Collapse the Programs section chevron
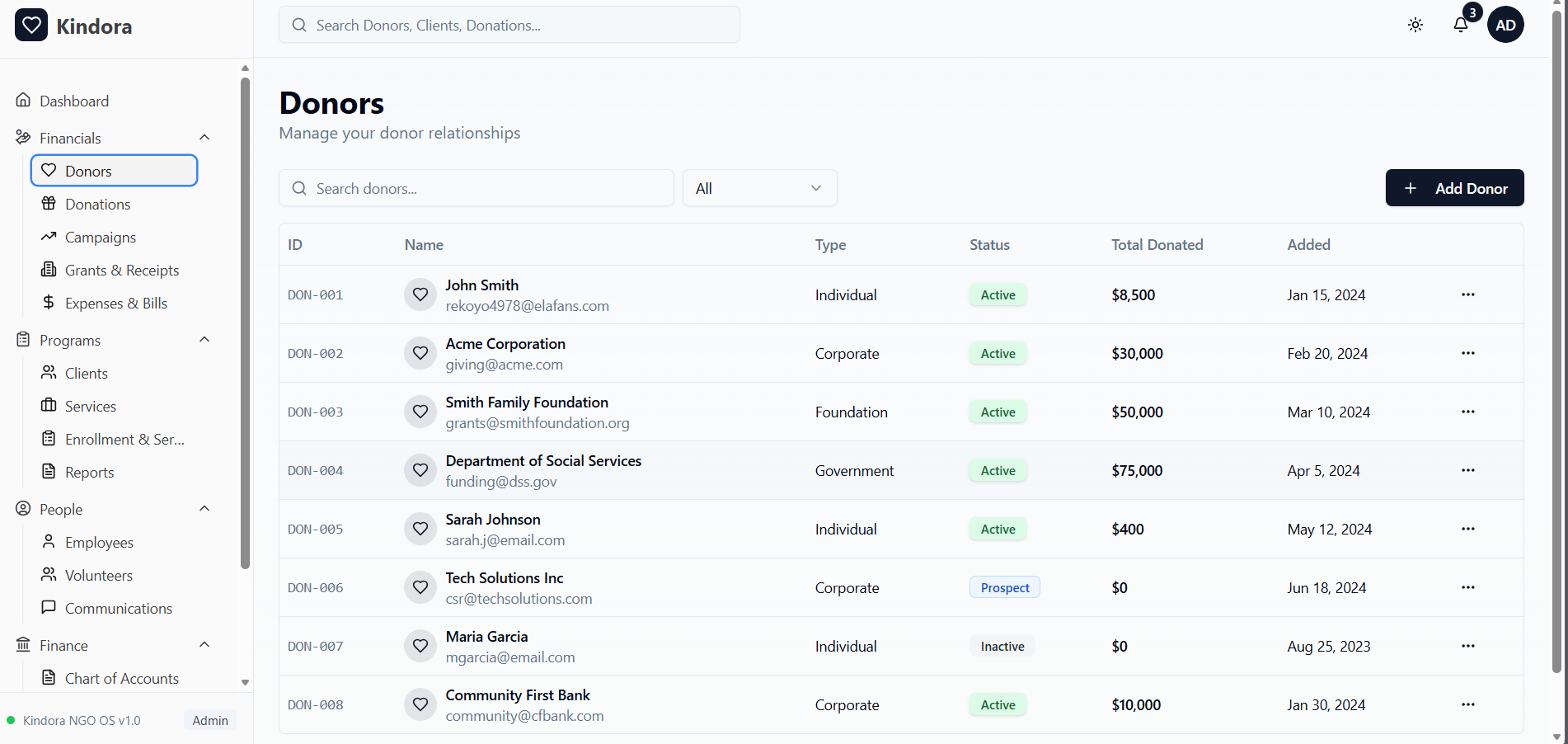Screen dimensions: 1568x744 (204, 340)
